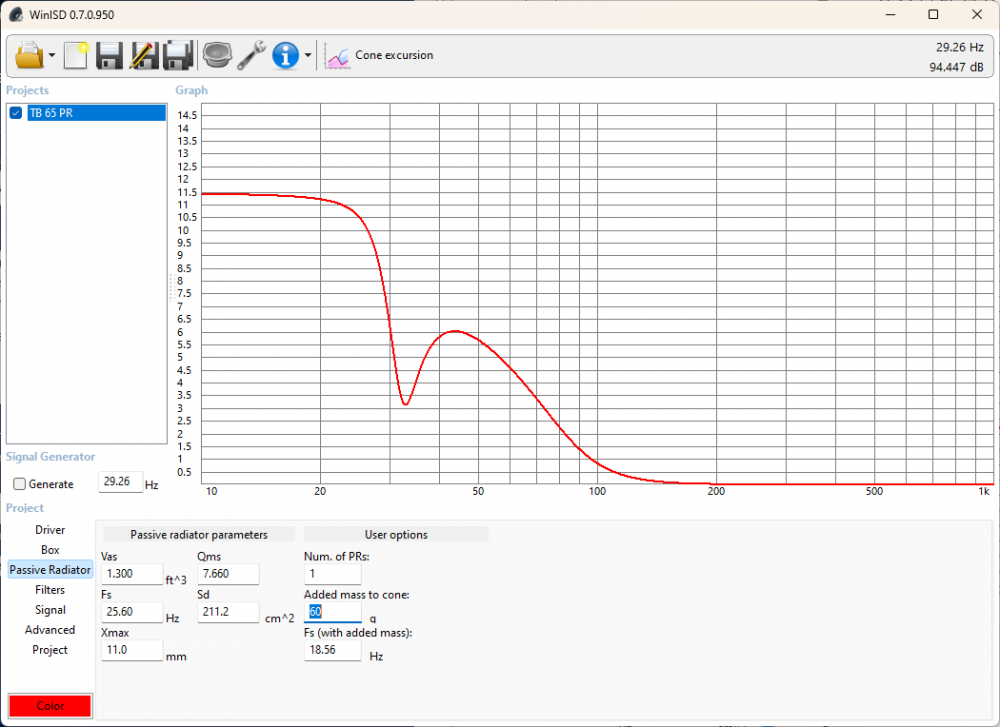Click the Save As floppy-with-pencil icon
The image size is (1000, 727).
click(143, 55)
